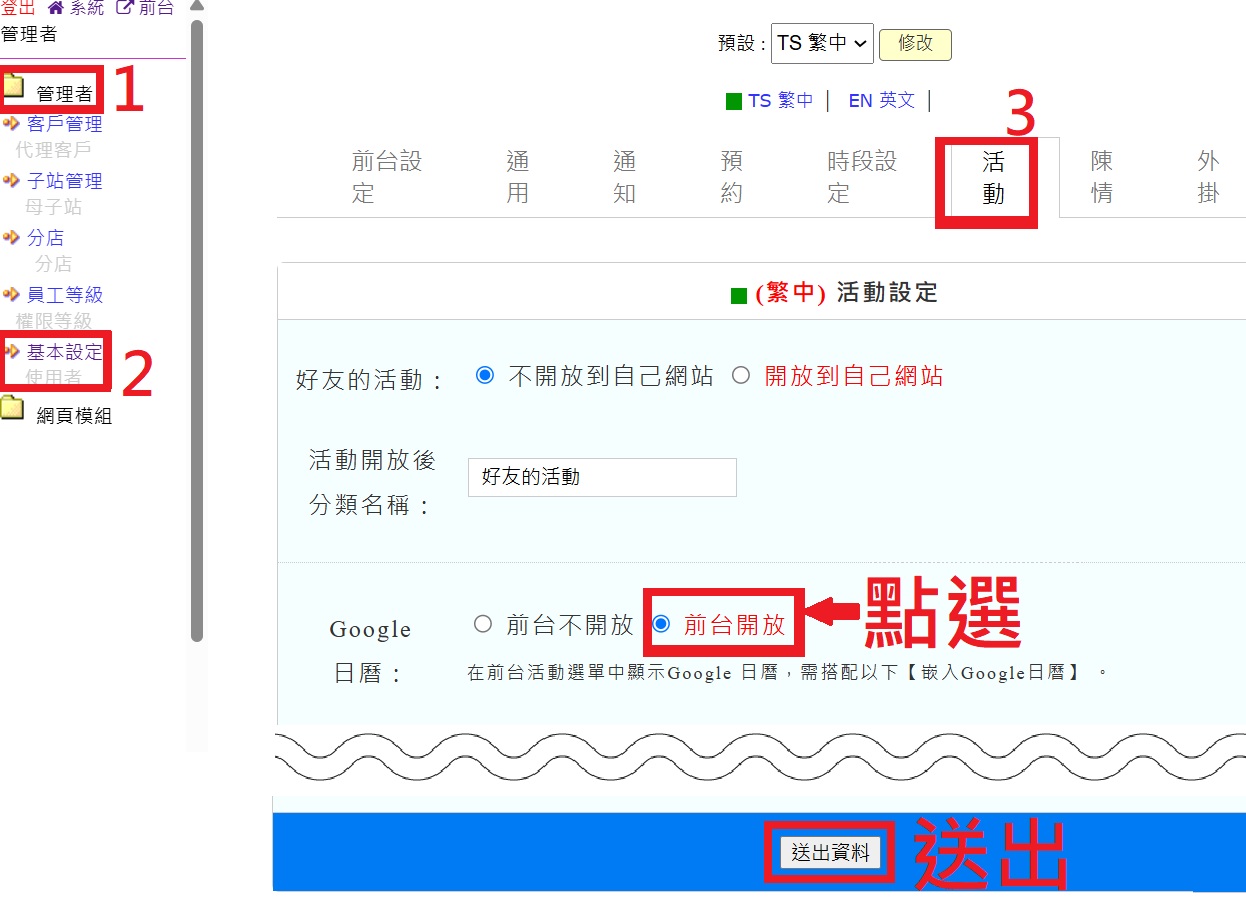
Task: Select 不開放到自己網站 radio option
Action: click(485, 376)
